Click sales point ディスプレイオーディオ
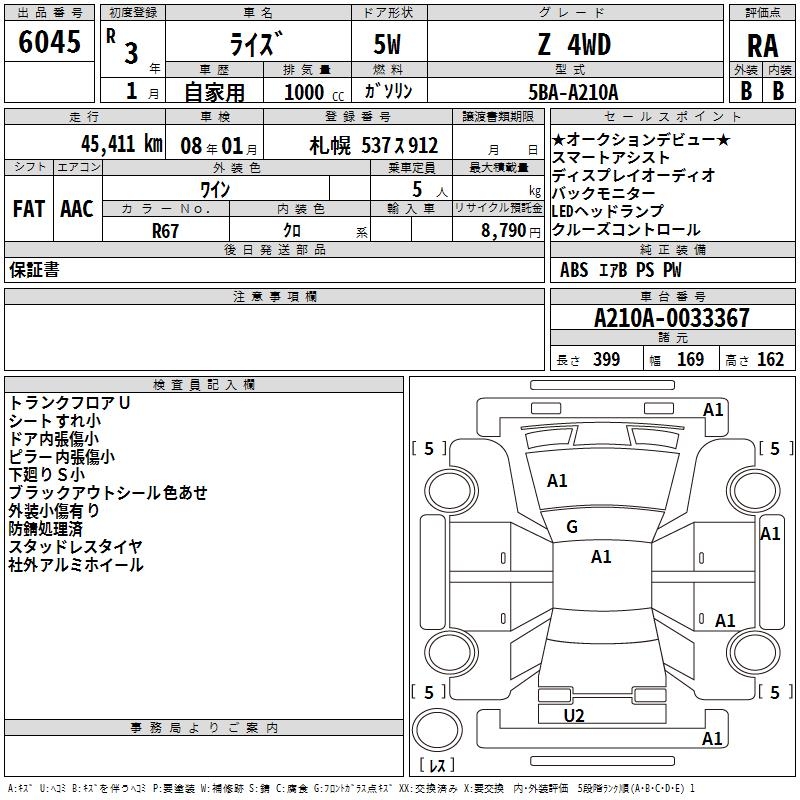 (x=634, y=175)
